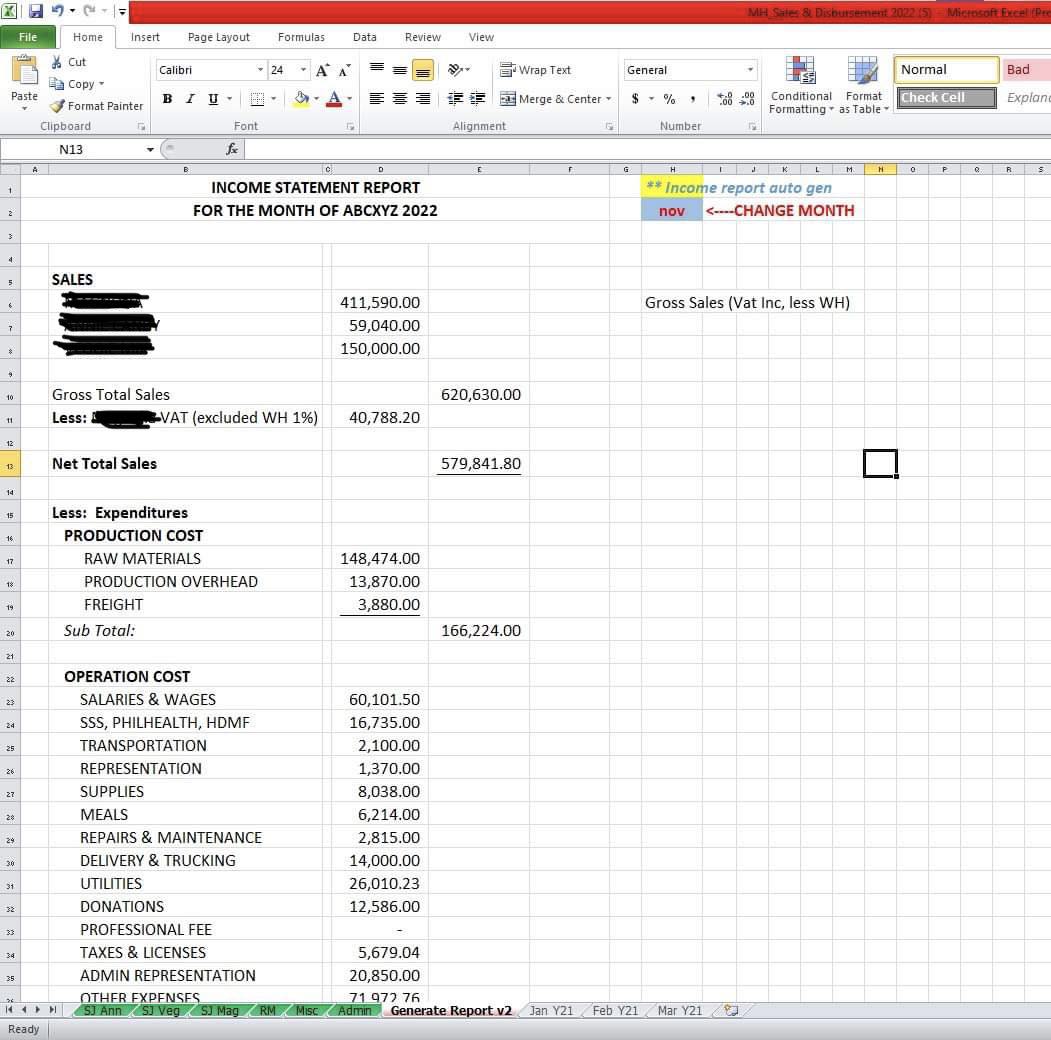Viewport: 1051px width, 1040px height.
Task: Click the Cut scissors icon
Action: pos(57,62)
